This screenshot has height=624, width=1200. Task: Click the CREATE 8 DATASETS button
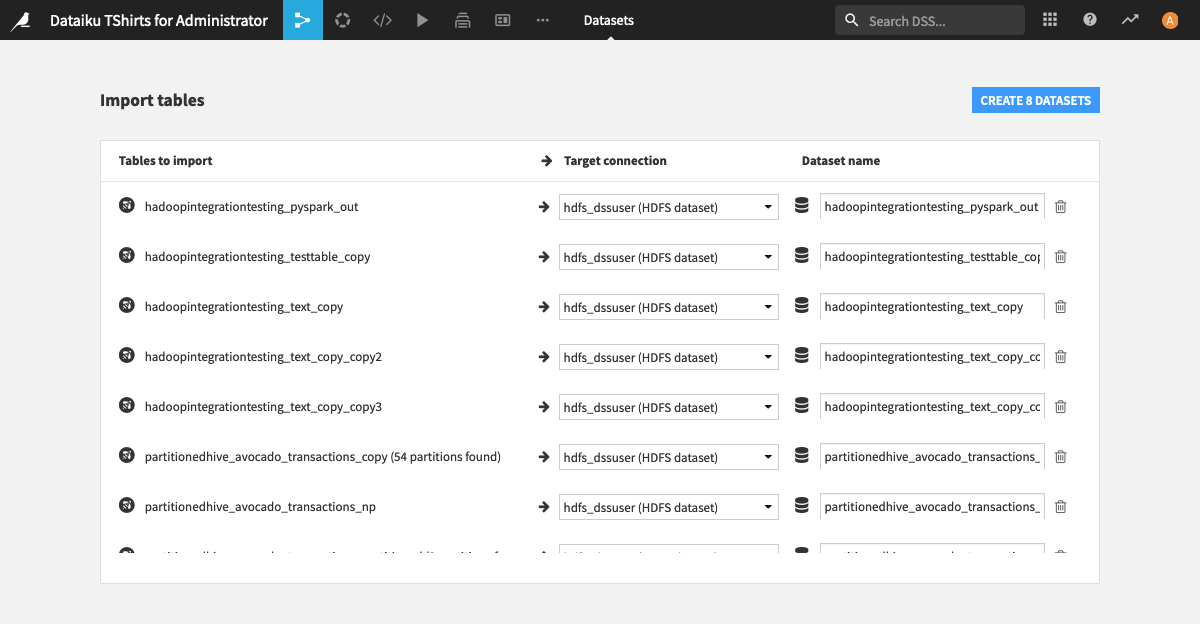1035,100
